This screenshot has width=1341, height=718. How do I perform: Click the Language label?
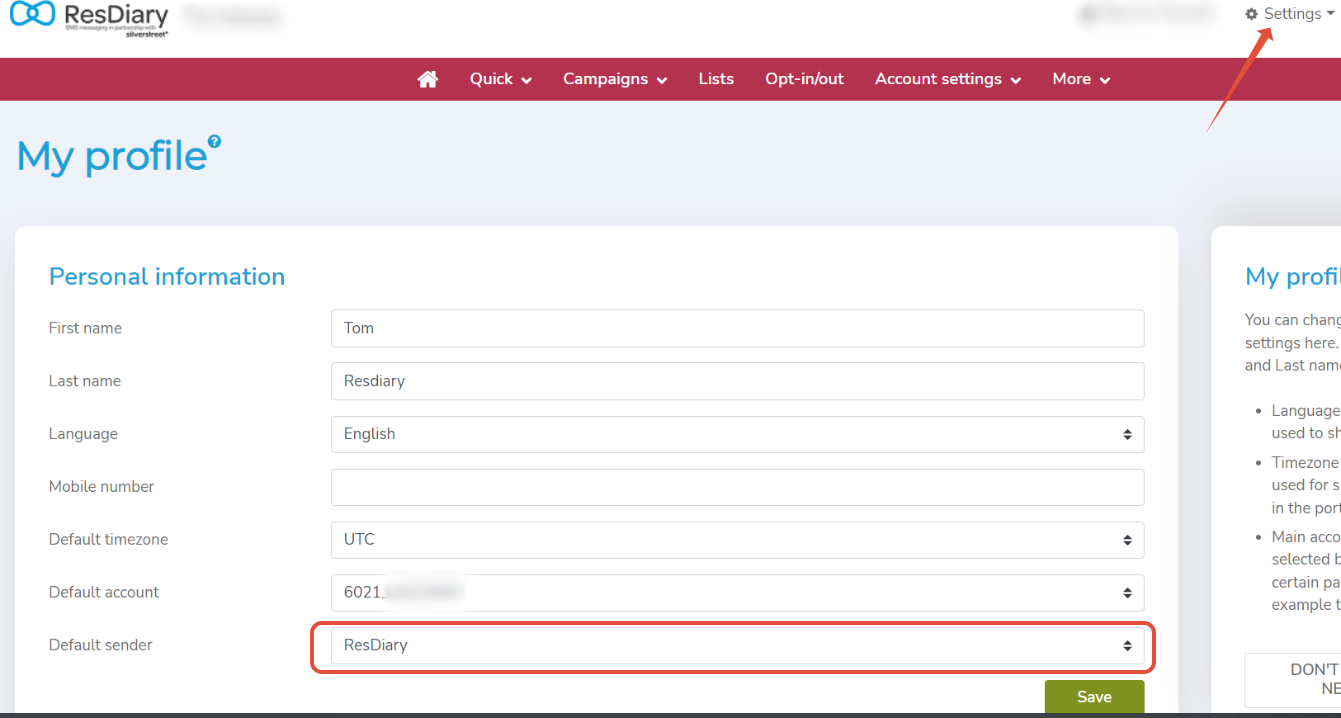(83, 434)
